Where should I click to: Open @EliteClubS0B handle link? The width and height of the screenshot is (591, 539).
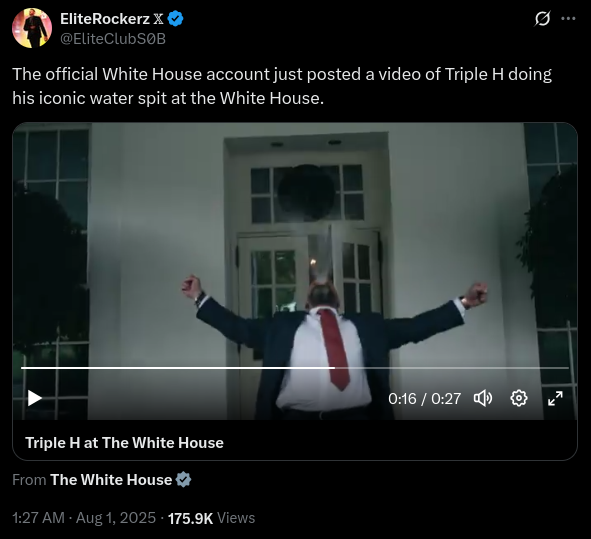coord(113,39)
